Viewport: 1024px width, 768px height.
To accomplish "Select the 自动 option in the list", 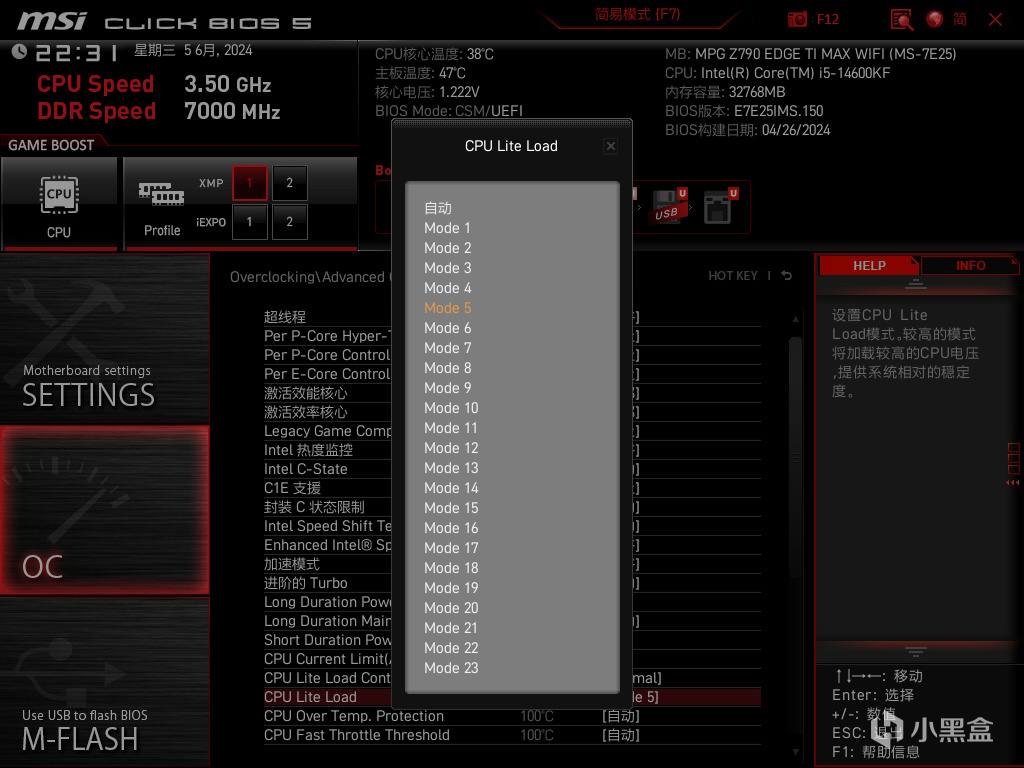I will (x=438, y=208).
